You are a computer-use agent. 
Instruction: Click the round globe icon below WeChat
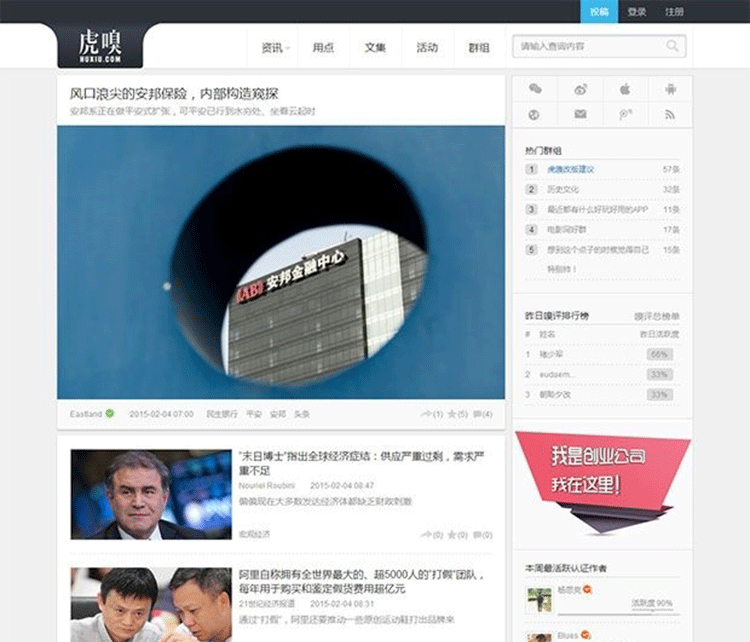(x=534, y=114)
